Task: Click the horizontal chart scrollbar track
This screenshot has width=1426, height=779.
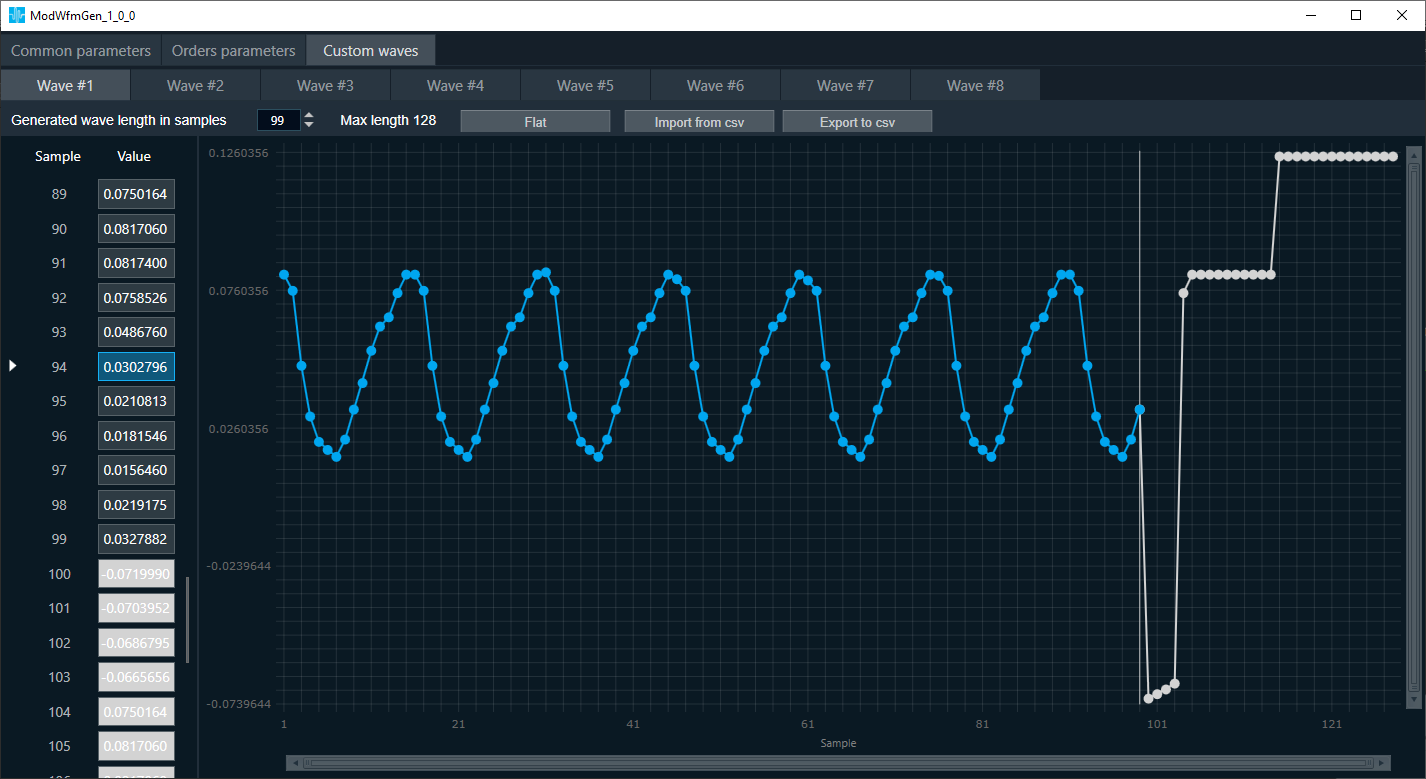Action: (839, 763)
